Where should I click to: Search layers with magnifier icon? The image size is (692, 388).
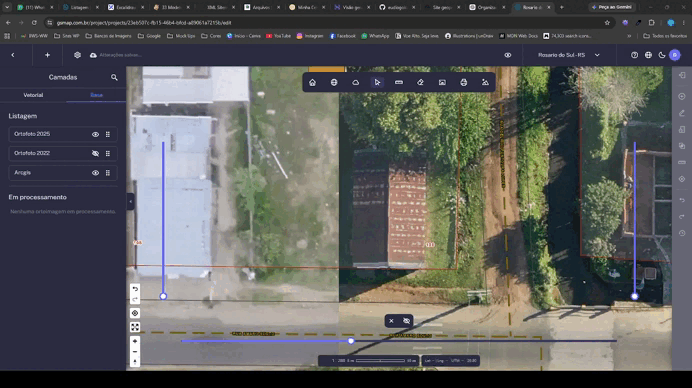114,77
